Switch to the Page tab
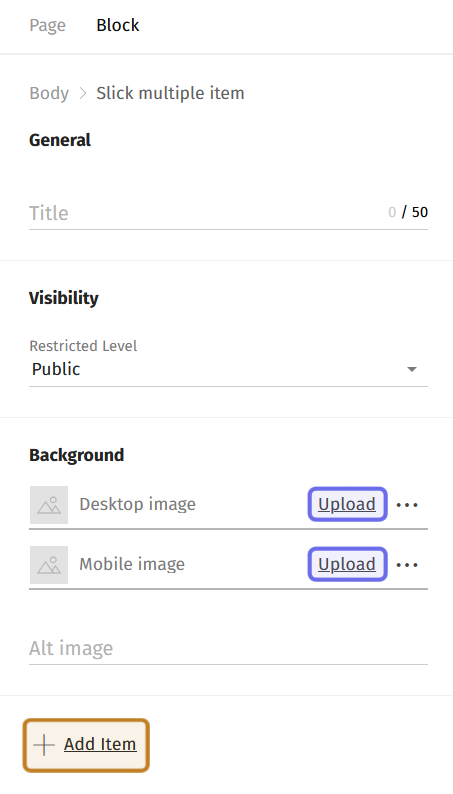453x794 pixels. [x=48, y=25]
